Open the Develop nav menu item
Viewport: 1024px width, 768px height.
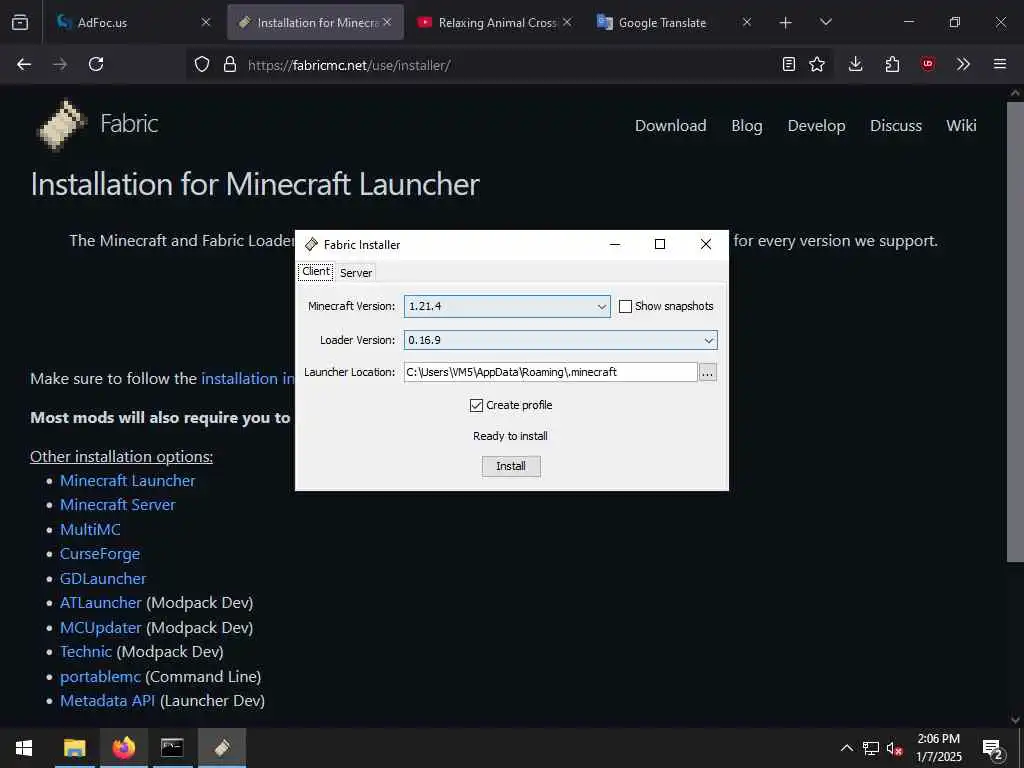[816, 125]
